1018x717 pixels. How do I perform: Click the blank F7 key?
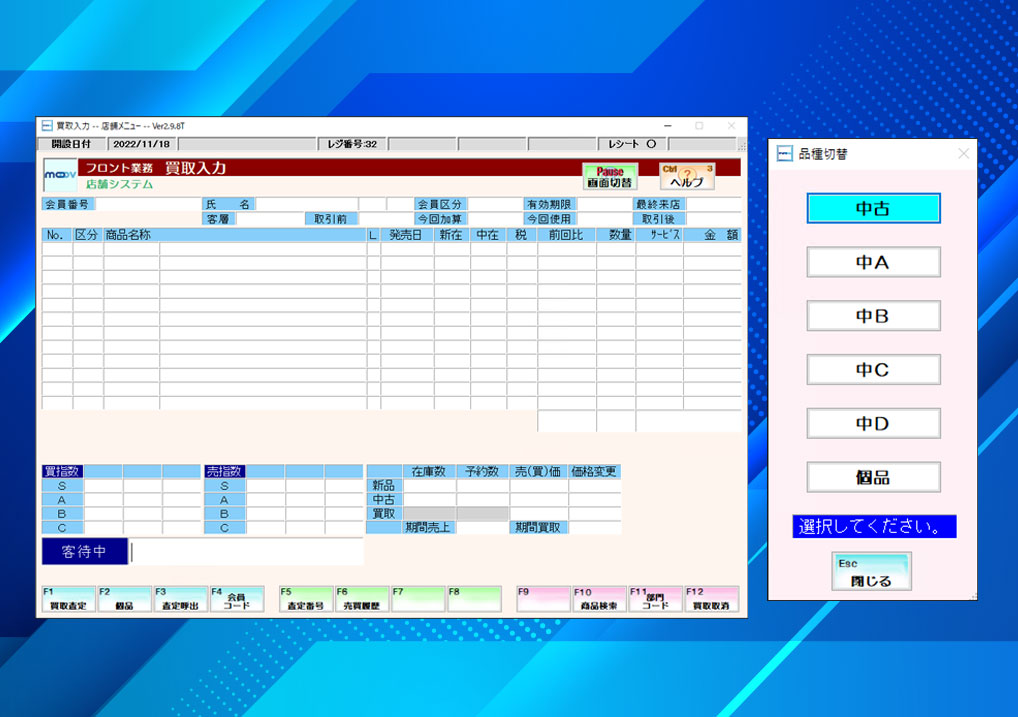pyautogui.click(x=418, y=599)
